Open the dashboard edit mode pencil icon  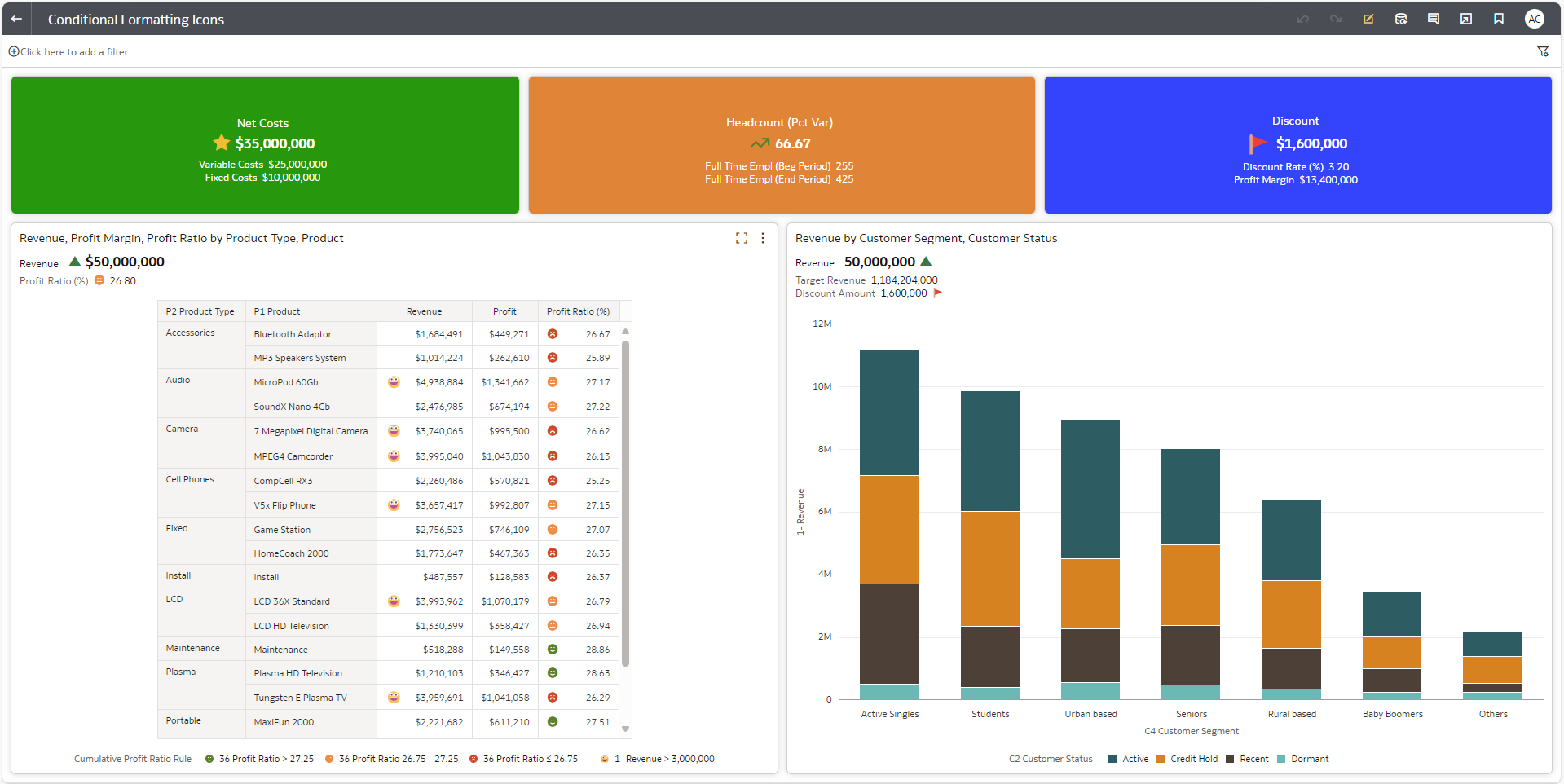pos(1368,19)
